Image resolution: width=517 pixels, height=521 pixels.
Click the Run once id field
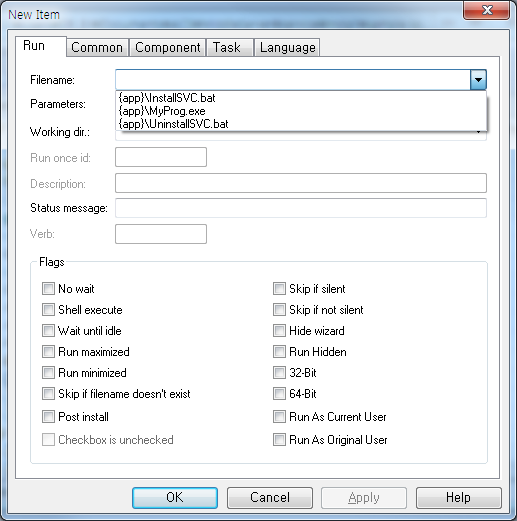click(161, 157)
